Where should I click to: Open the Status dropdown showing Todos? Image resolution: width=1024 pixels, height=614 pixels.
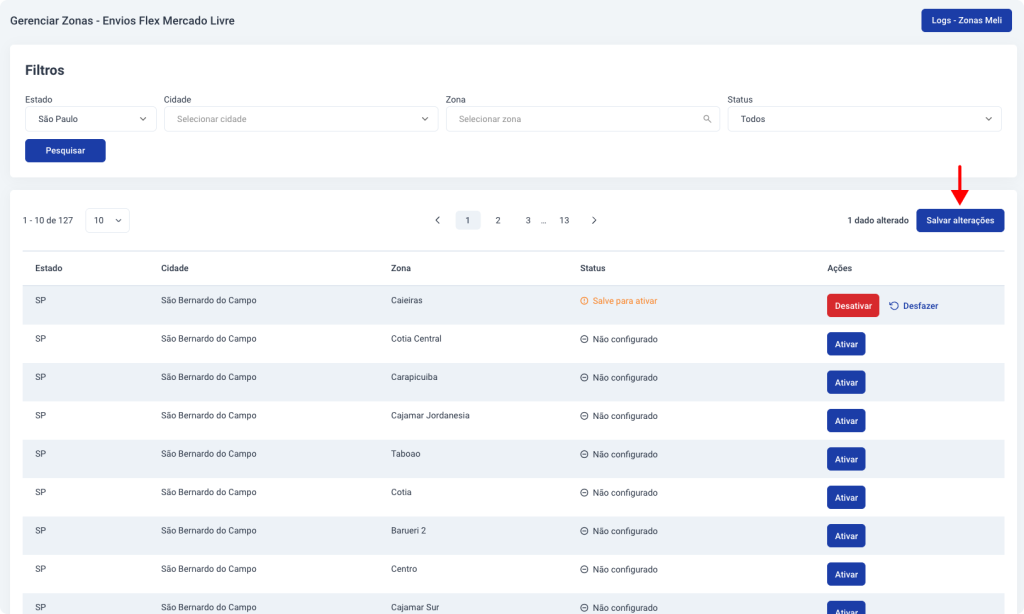864,119
